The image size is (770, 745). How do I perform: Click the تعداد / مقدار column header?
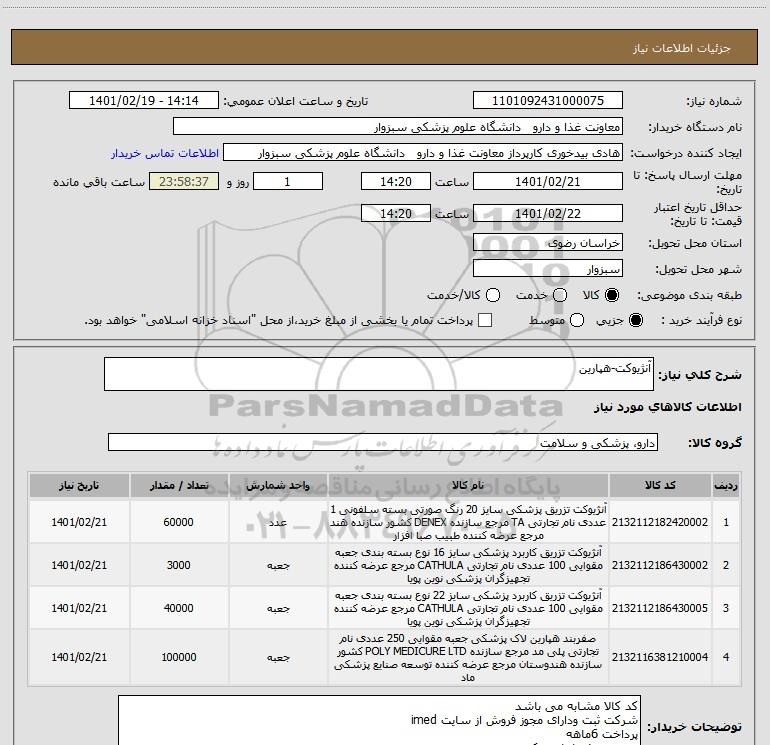tap(179, 485)
